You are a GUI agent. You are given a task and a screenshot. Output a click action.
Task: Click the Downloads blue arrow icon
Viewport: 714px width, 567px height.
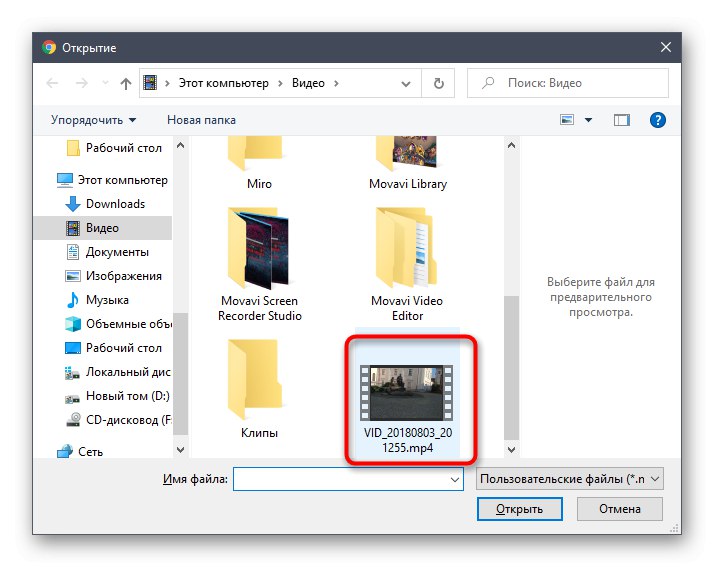[x=73, y=204]
